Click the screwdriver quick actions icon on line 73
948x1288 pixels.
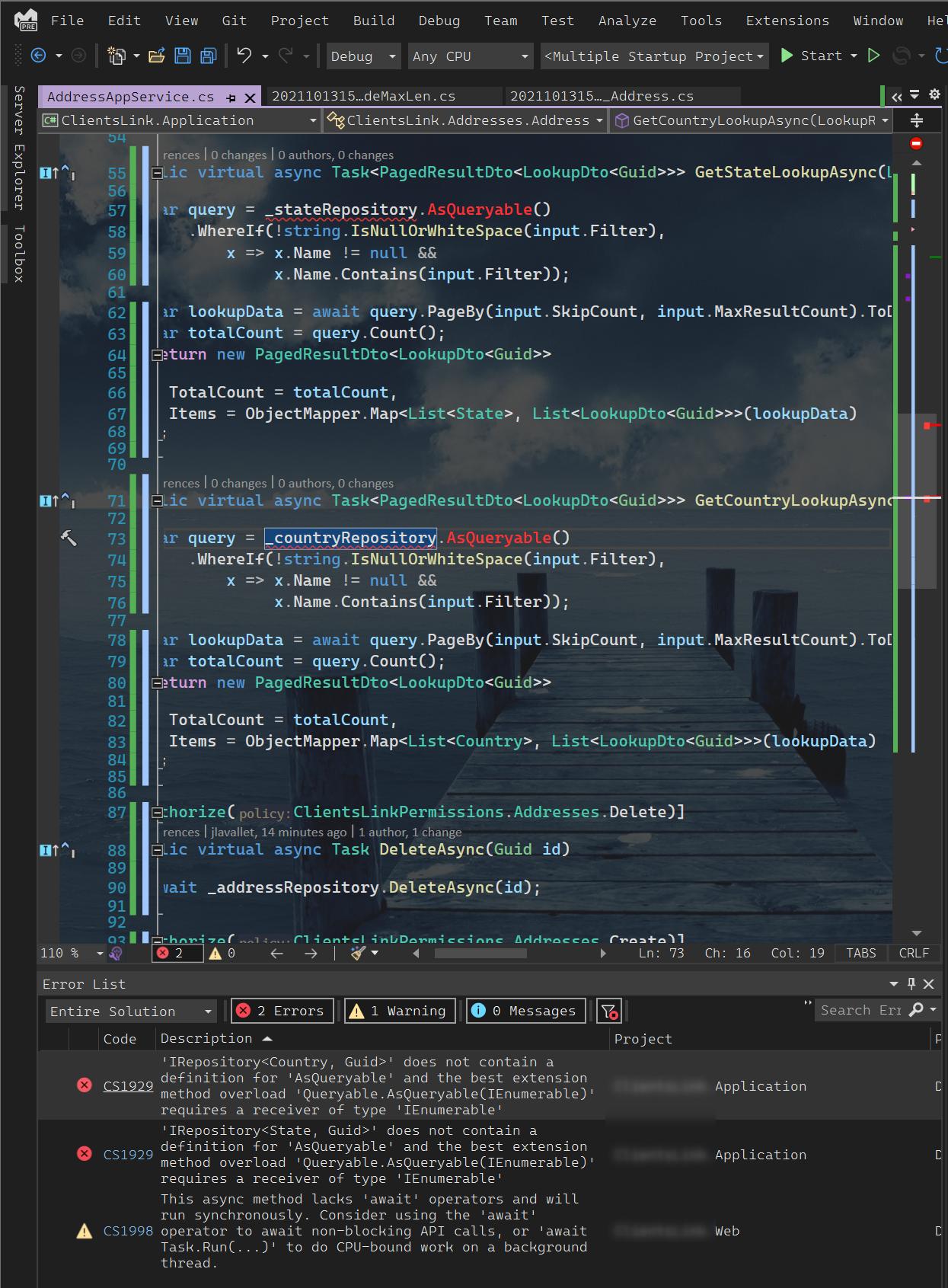point(68,539)
